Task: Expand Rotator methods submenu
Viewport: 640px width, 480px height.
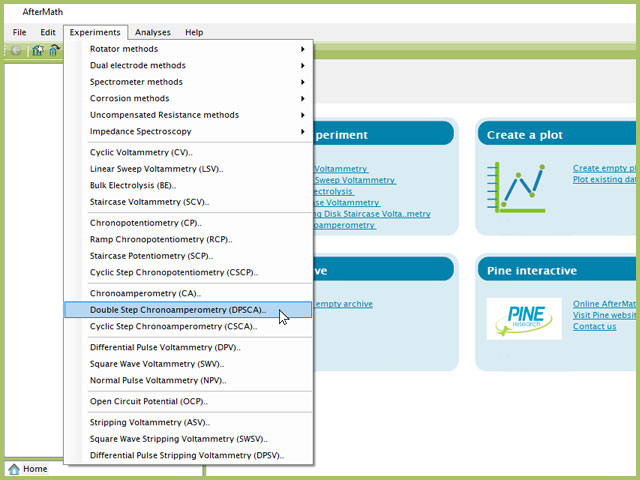Action: [x=189, y=49]
